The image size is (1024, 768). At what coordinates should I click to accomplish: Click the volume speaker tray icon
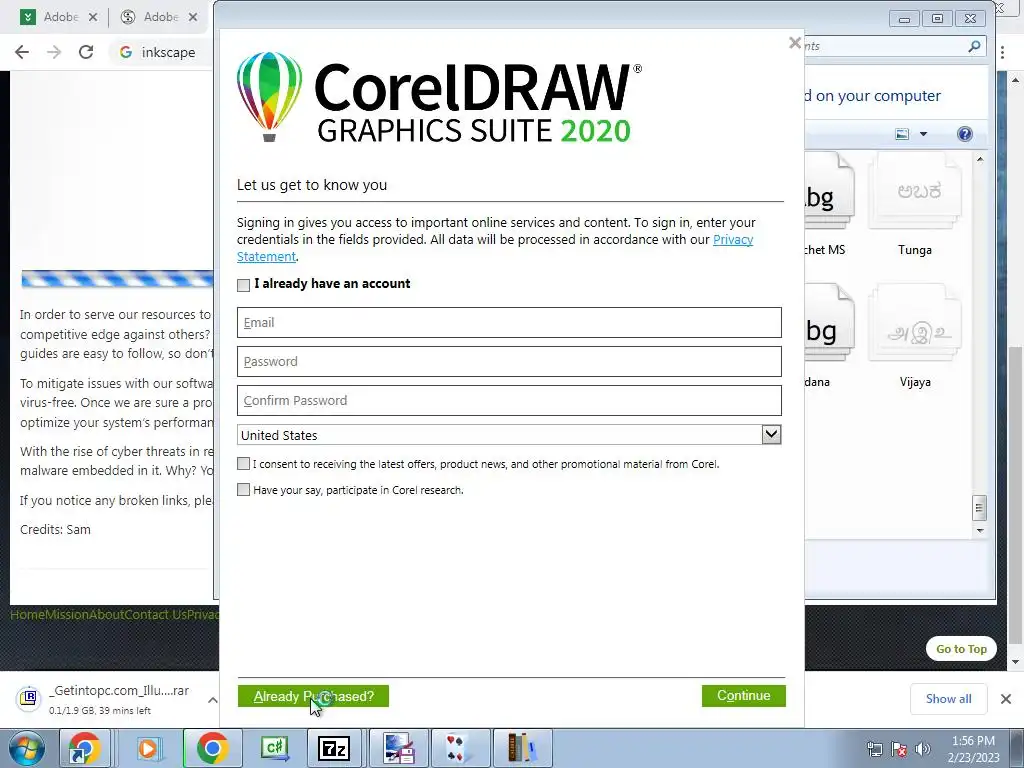[x=922, y=749]
